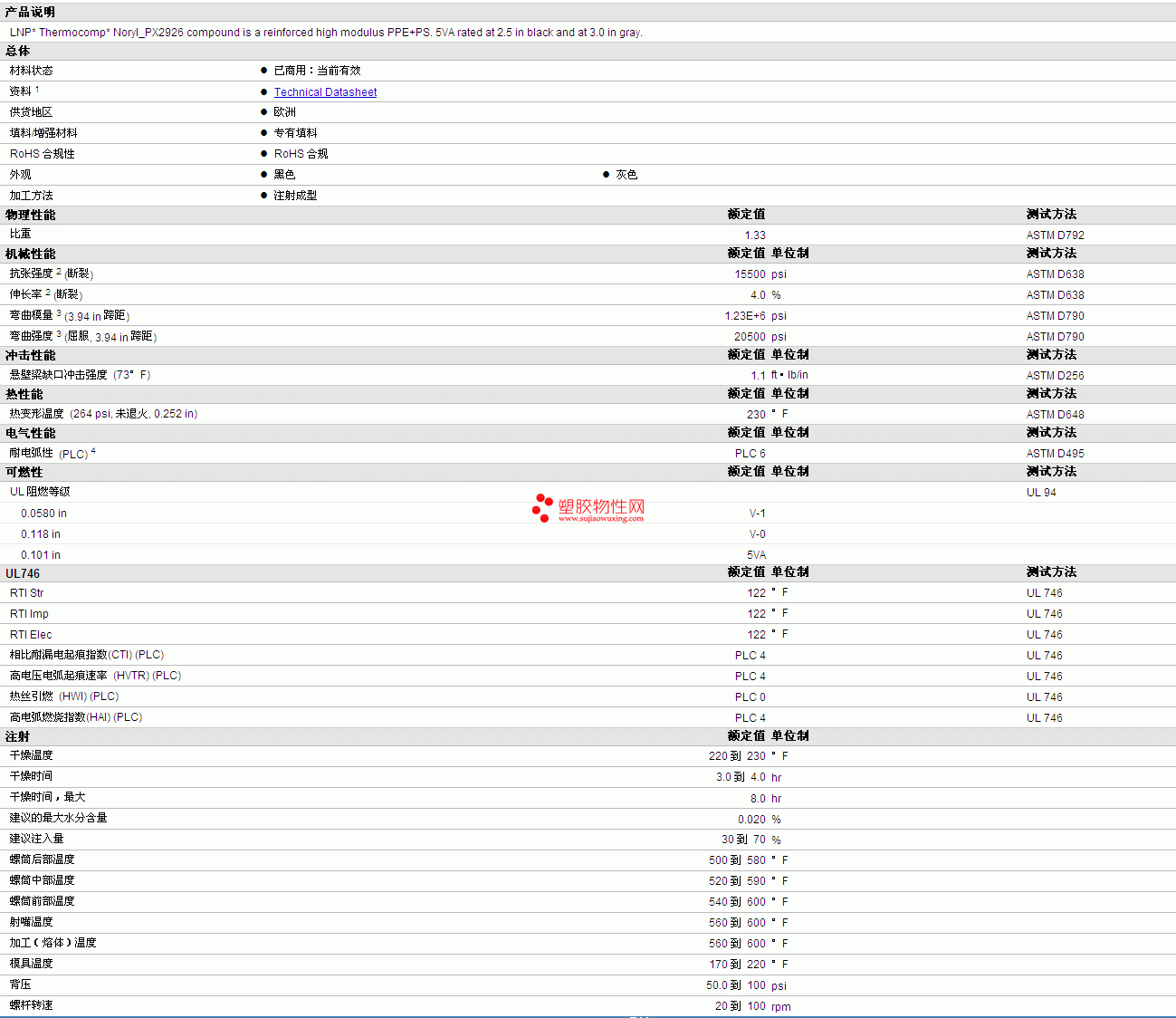Click the 螺筒中部温度 value 520 到 590
1176x1018 pixels.
[737, 881]
